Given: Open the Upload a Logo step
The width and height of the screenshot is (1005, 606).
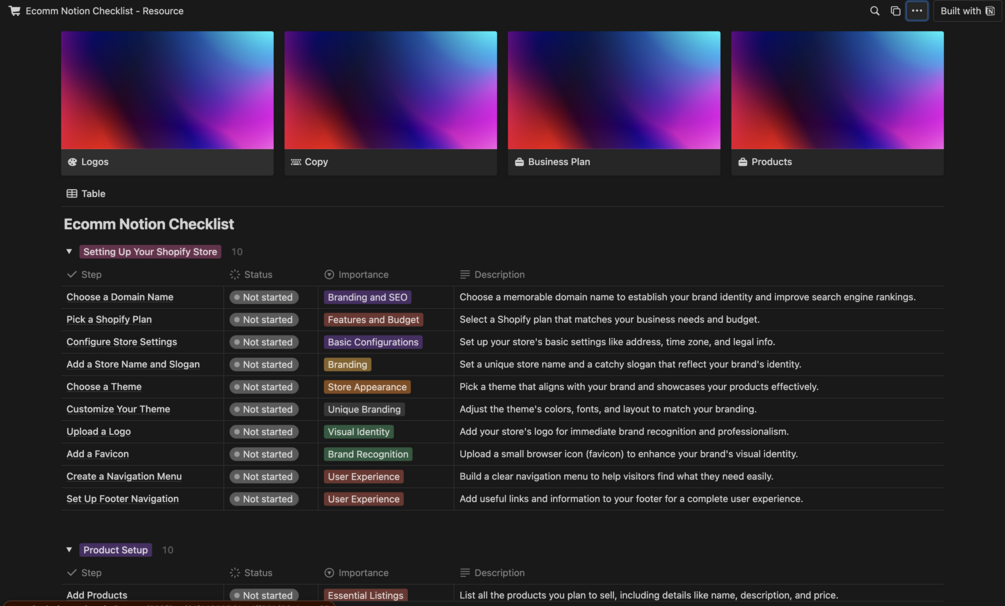Looking at the screenshot, I should 99,432.
